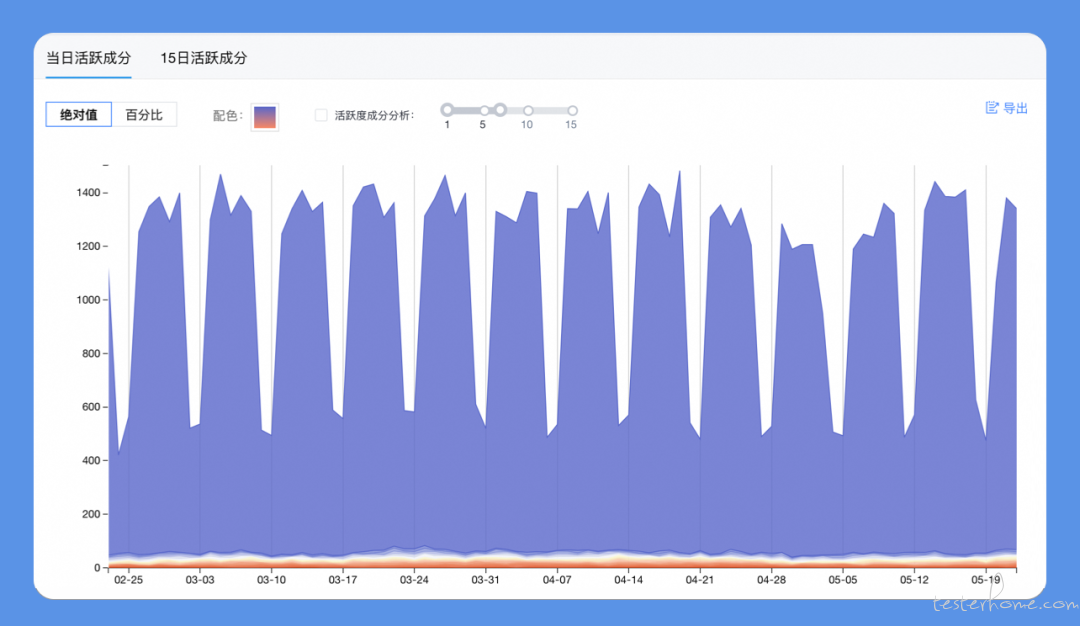Screen dimensions: 1080x626
Task: Switch to the 当日活跃成分 tab
Action: pos(88,58)
